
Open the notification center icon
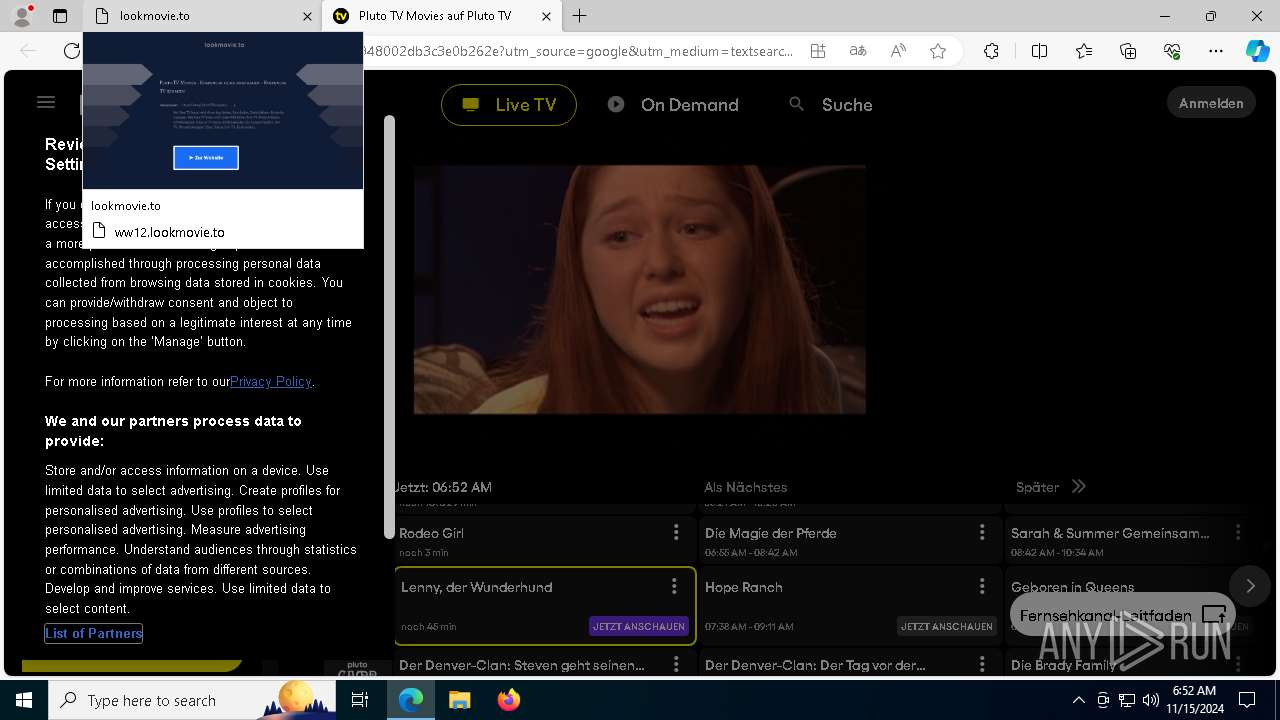1247,700
